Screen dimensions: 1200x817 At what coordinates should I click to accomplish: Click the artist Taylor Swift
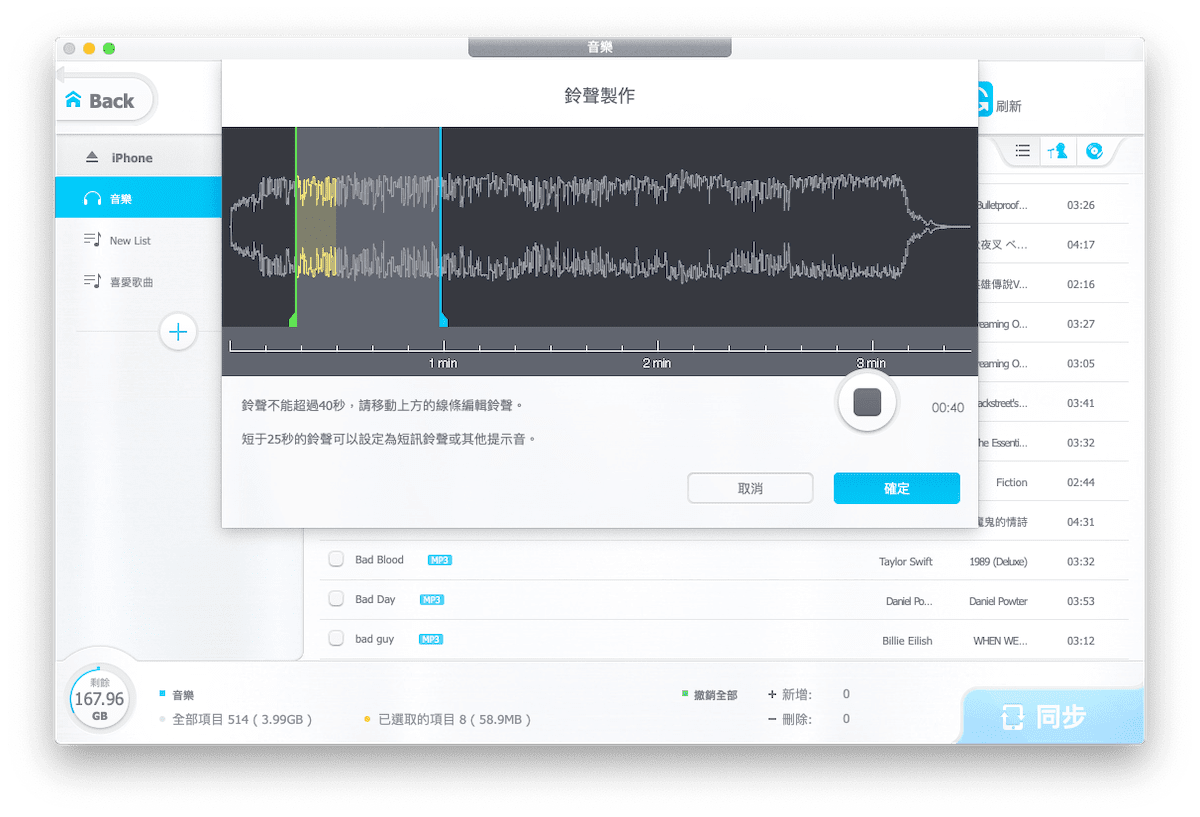click(x=906, y=562)
